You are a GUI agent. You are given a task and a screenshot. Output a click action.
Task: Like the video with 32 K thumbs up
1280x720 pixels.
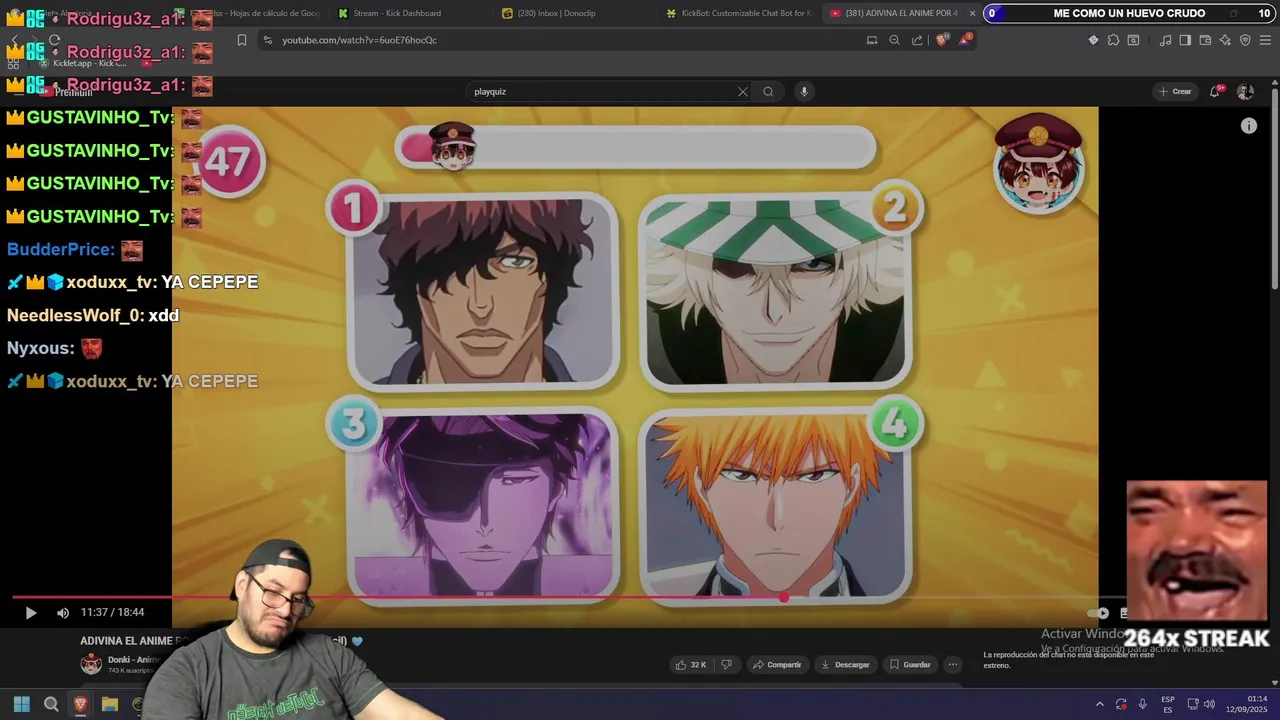click(x=691, y=664)
